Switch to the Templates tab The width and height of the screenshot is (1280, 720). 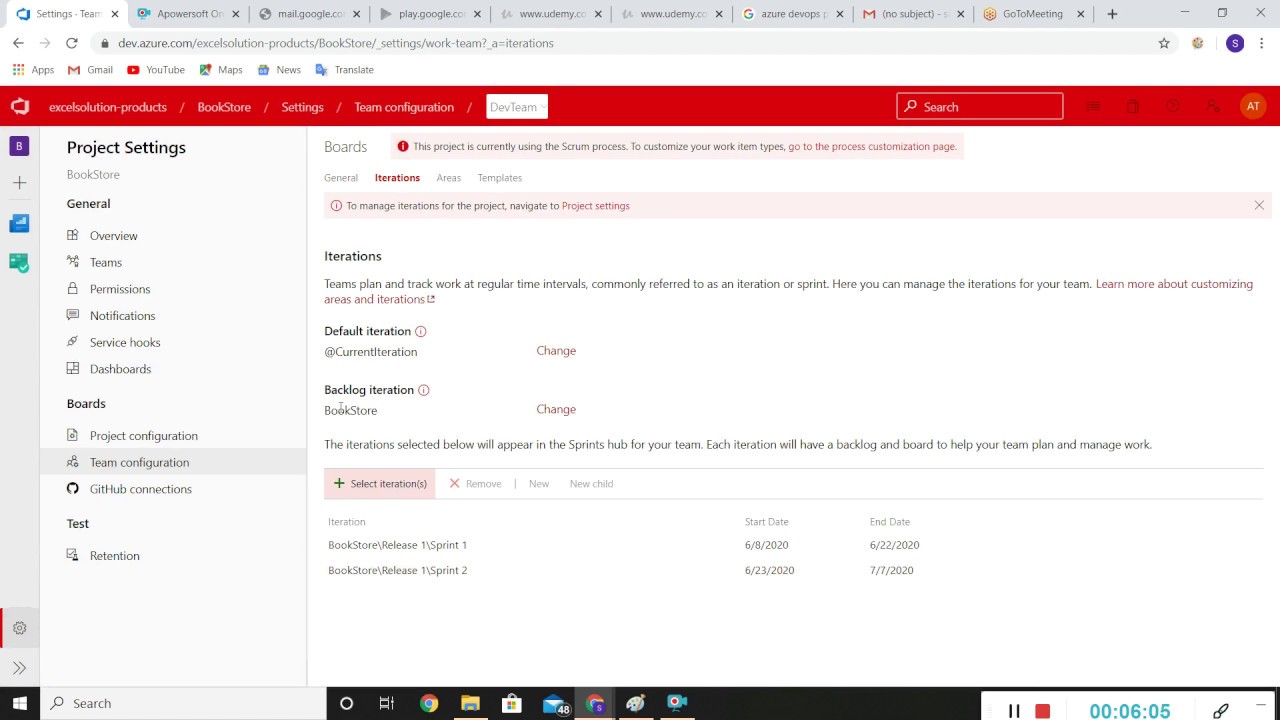499,178
